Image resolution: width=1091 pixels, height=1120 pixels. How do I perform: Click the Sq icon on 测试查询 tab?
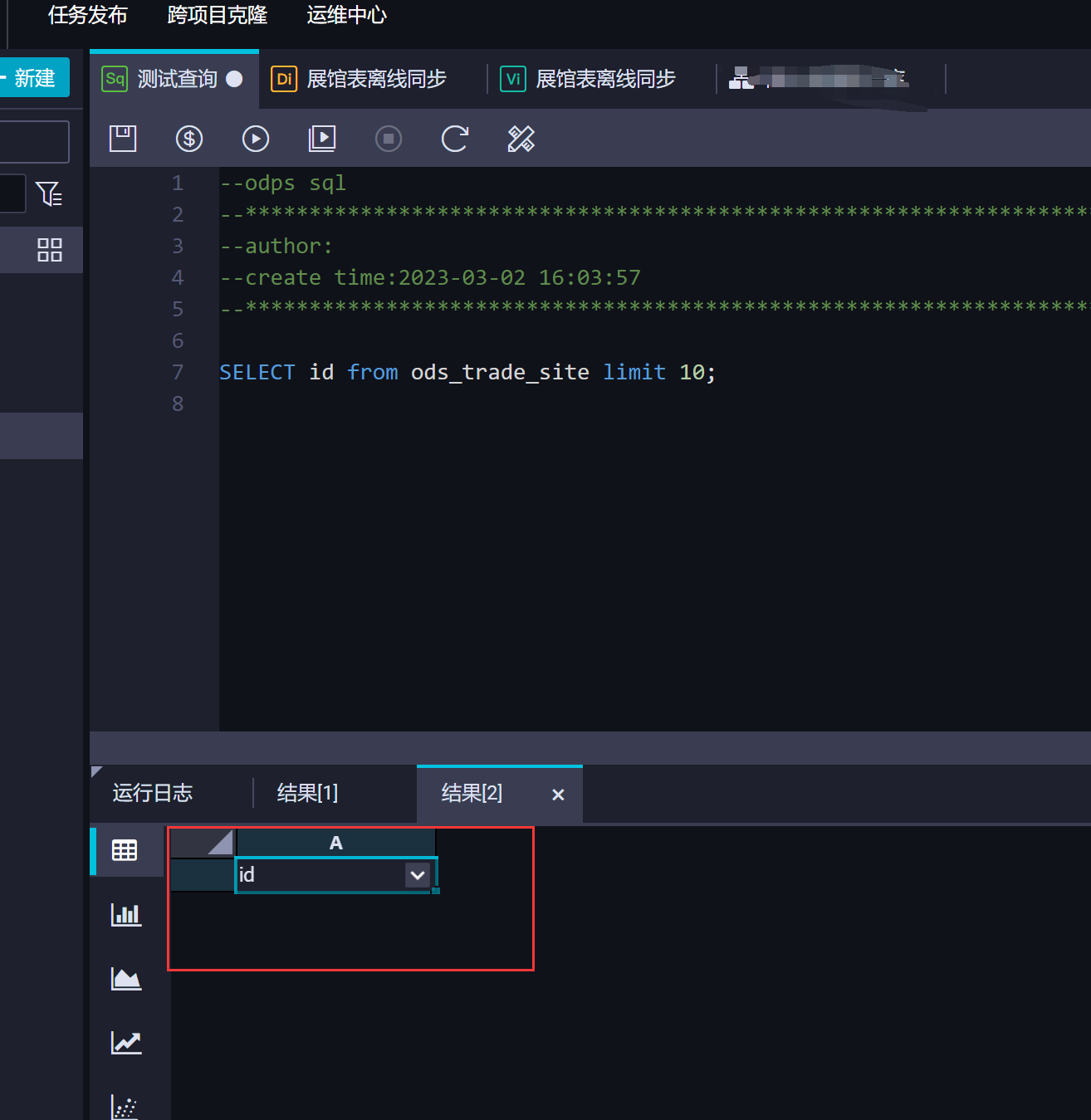click(115, 79)
